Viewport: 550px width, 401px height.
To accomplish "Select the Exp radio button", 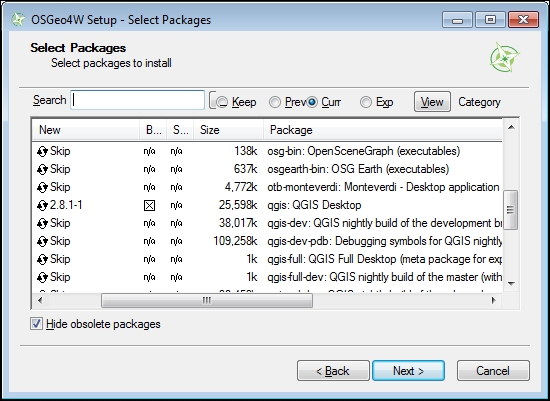I will pyautogui.click(x=366, y=102).
